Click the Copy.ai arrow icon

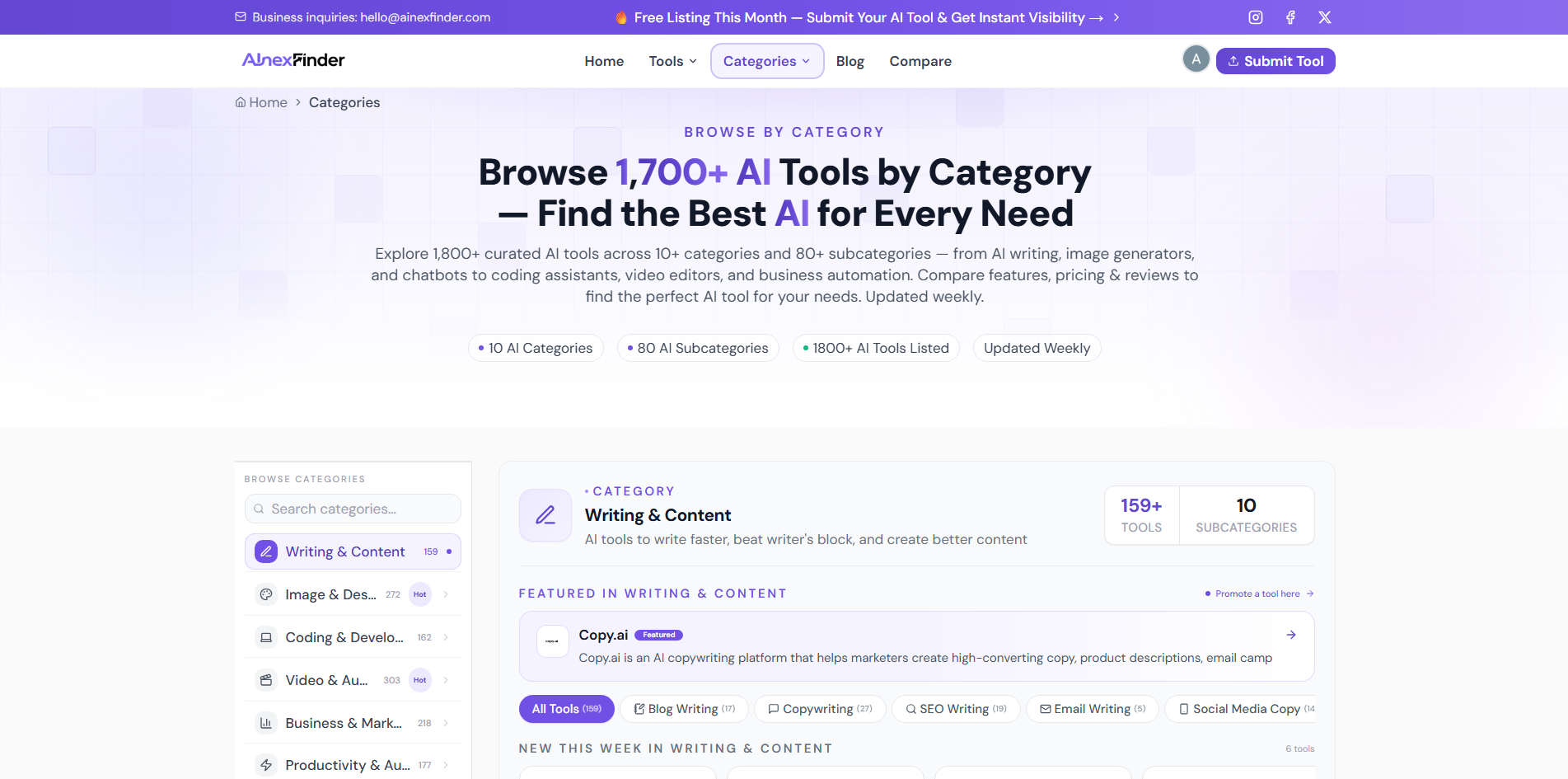[1291, 635]
